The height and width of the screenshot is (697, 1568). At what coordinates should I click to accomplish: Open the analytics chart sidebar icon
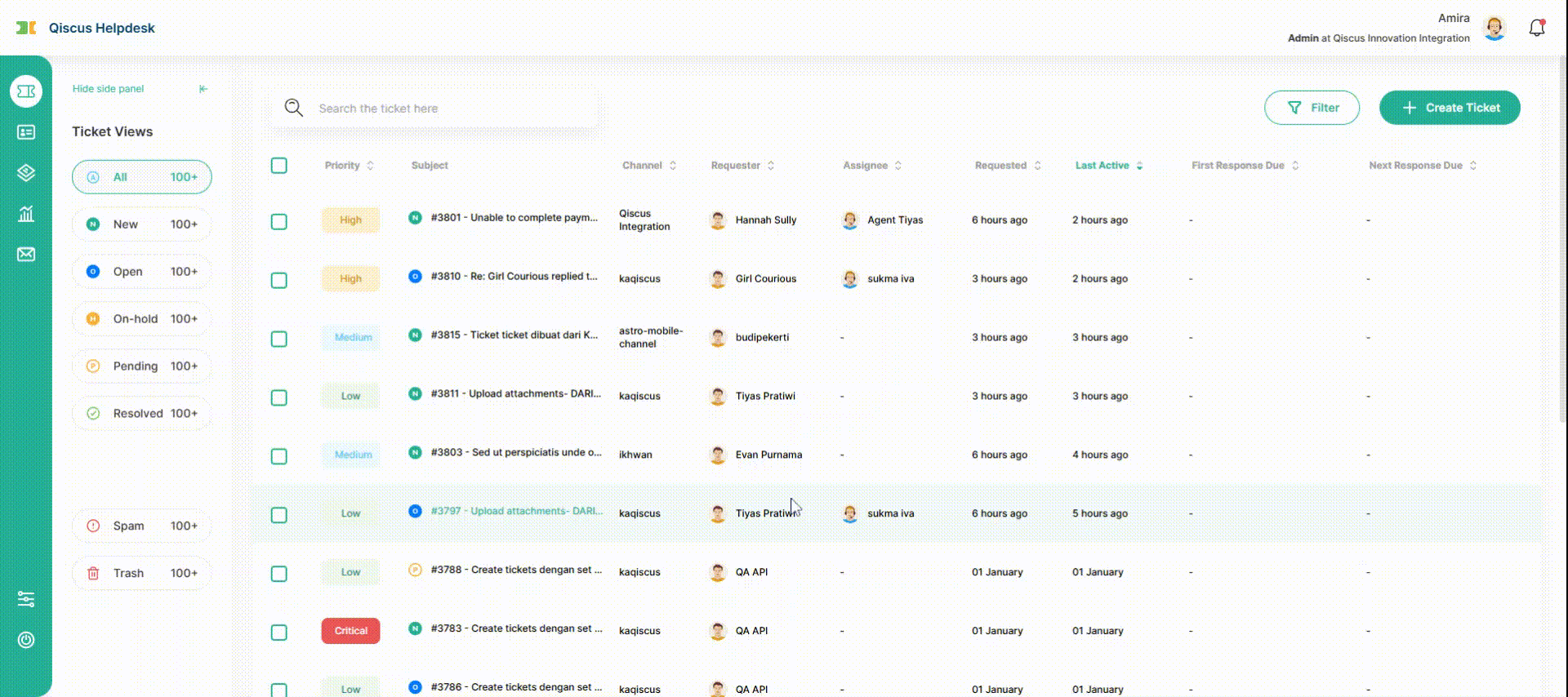tap(26, 214)
